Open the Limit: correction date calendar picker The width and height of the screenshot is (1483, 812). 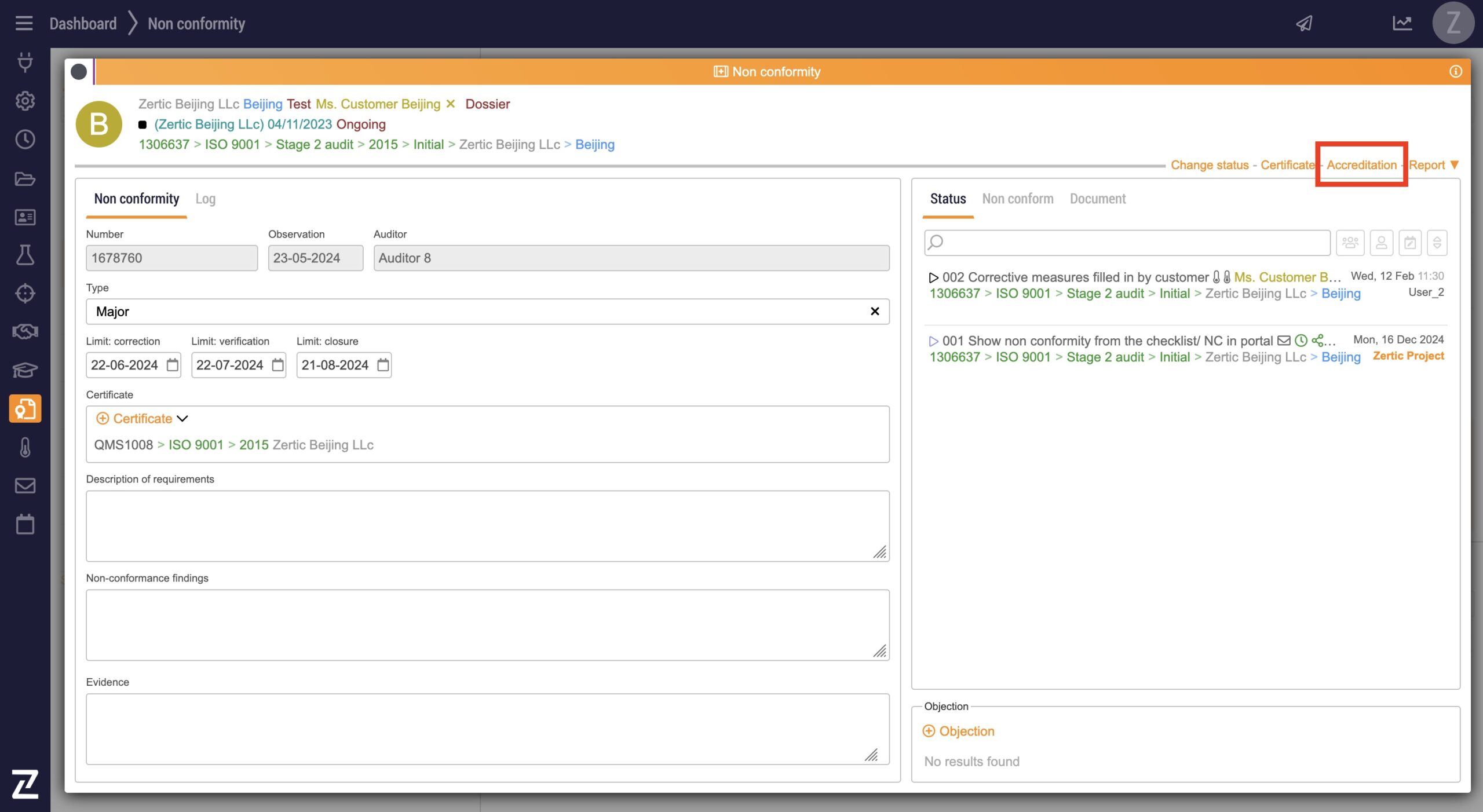tap(172, 365)
